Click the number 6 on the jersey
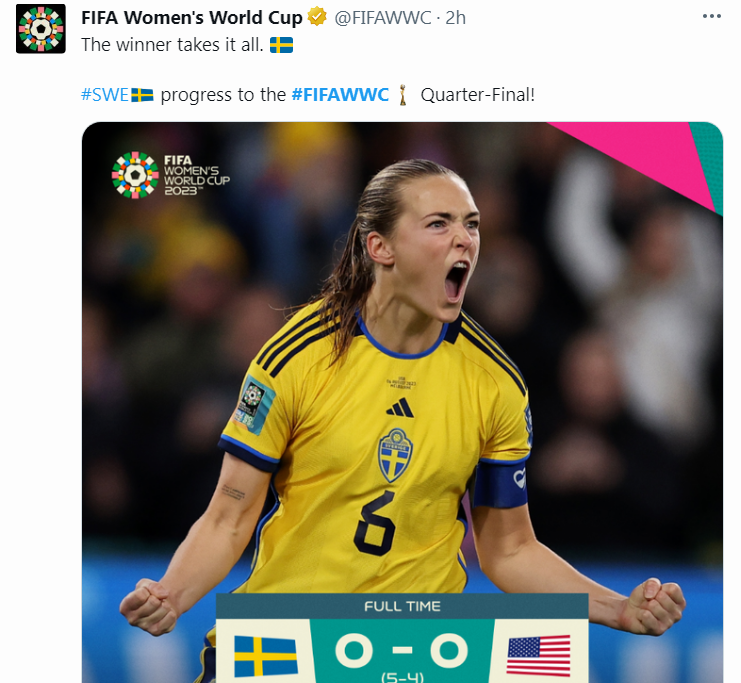This screenshot has width=741, height=683. (x=375, y=523)
